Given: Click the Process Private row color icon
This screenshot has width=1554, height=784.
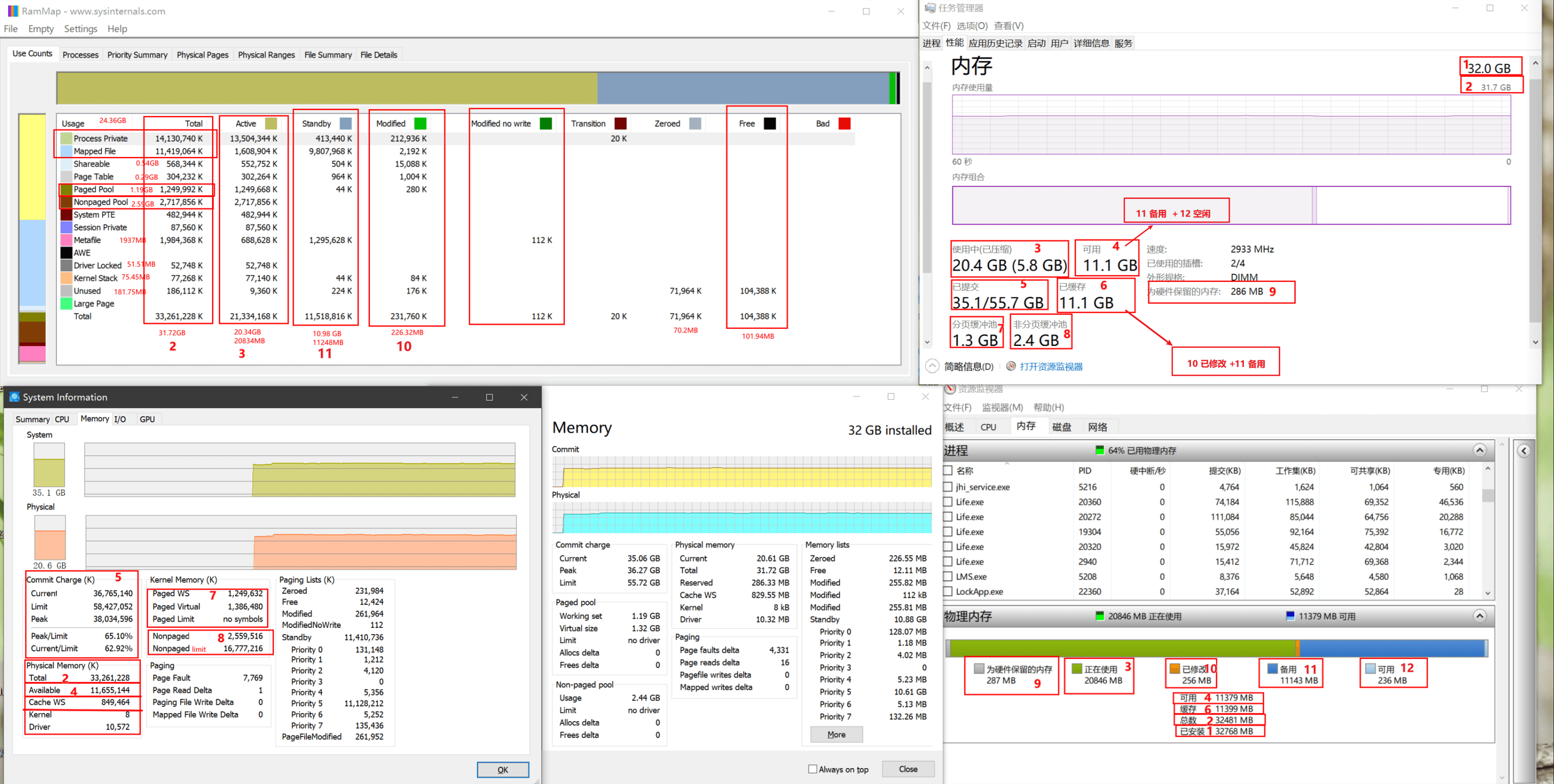Looking at the screenshot, I should tap(67, 138).
